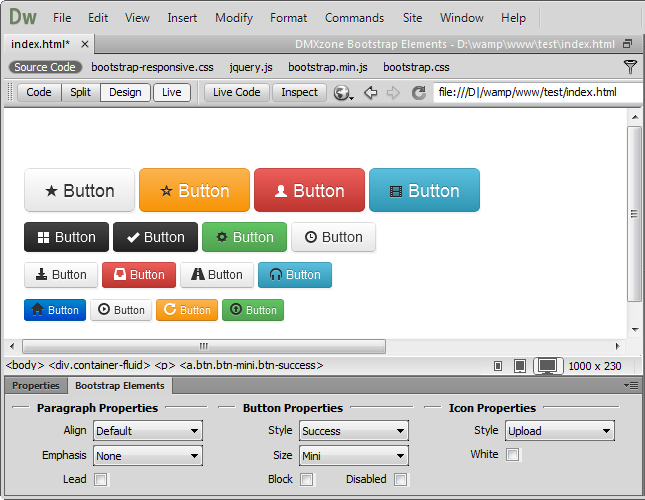Open the panel options menu icon

point(631,385)
